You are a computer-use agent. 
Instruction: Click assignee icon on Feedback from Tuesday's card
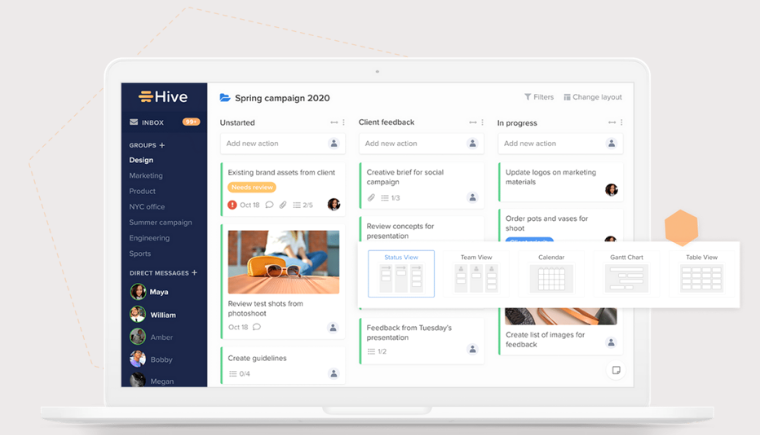(473, 349)
